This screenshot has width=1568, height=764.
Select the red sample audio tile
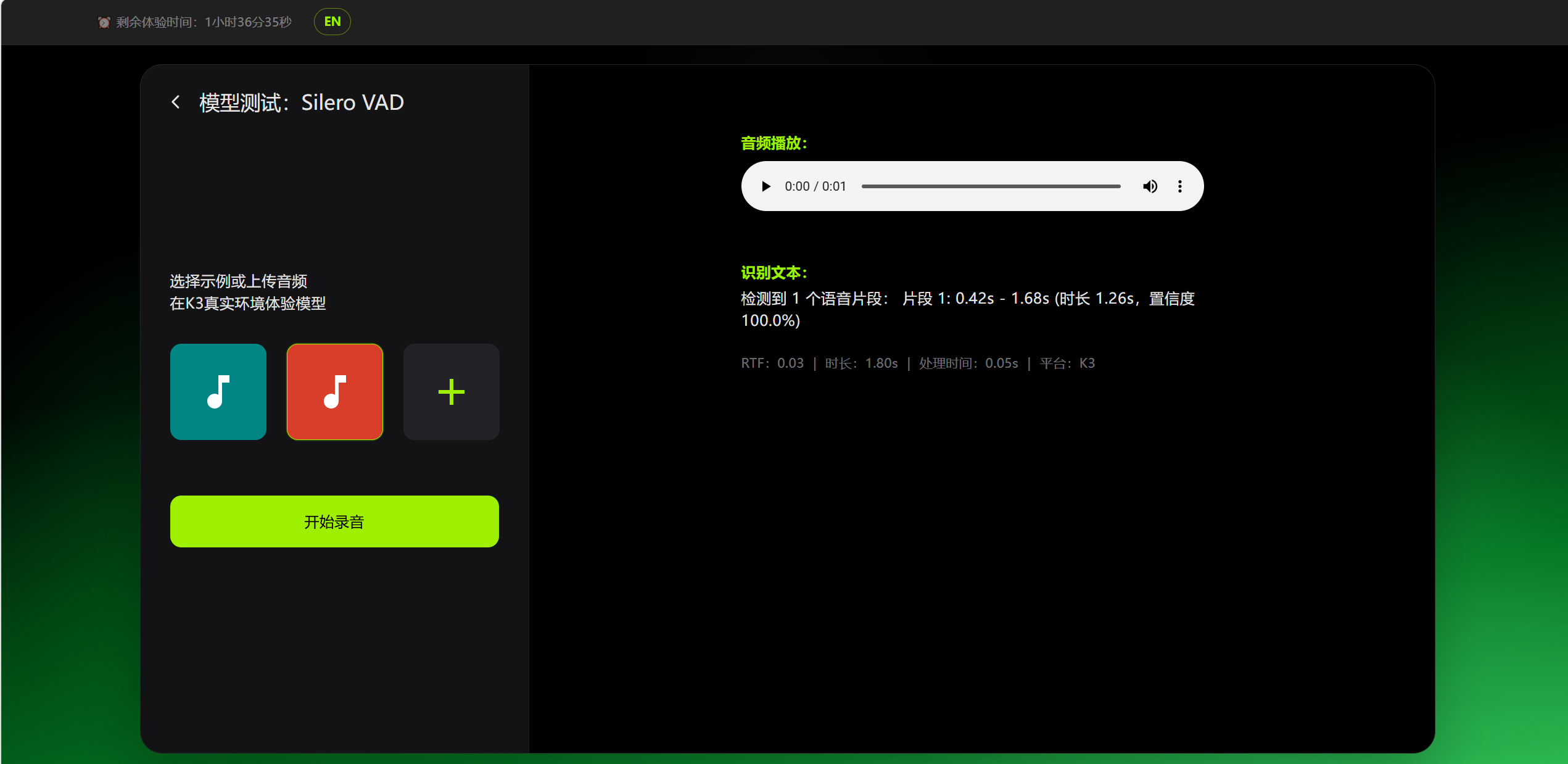pyautogui.click(x=335, y=392)
